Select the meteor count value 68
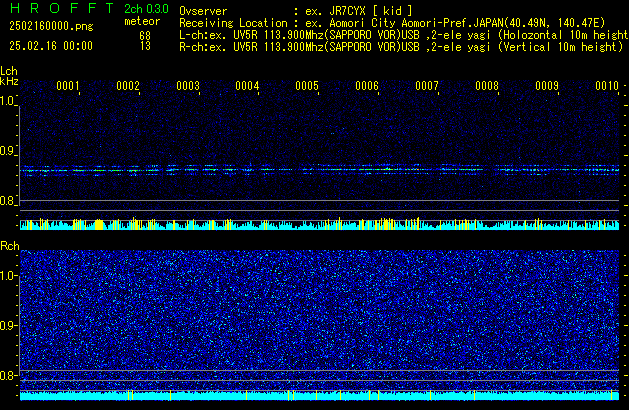Viewport: 629px width, 410px height. point(145,36)
